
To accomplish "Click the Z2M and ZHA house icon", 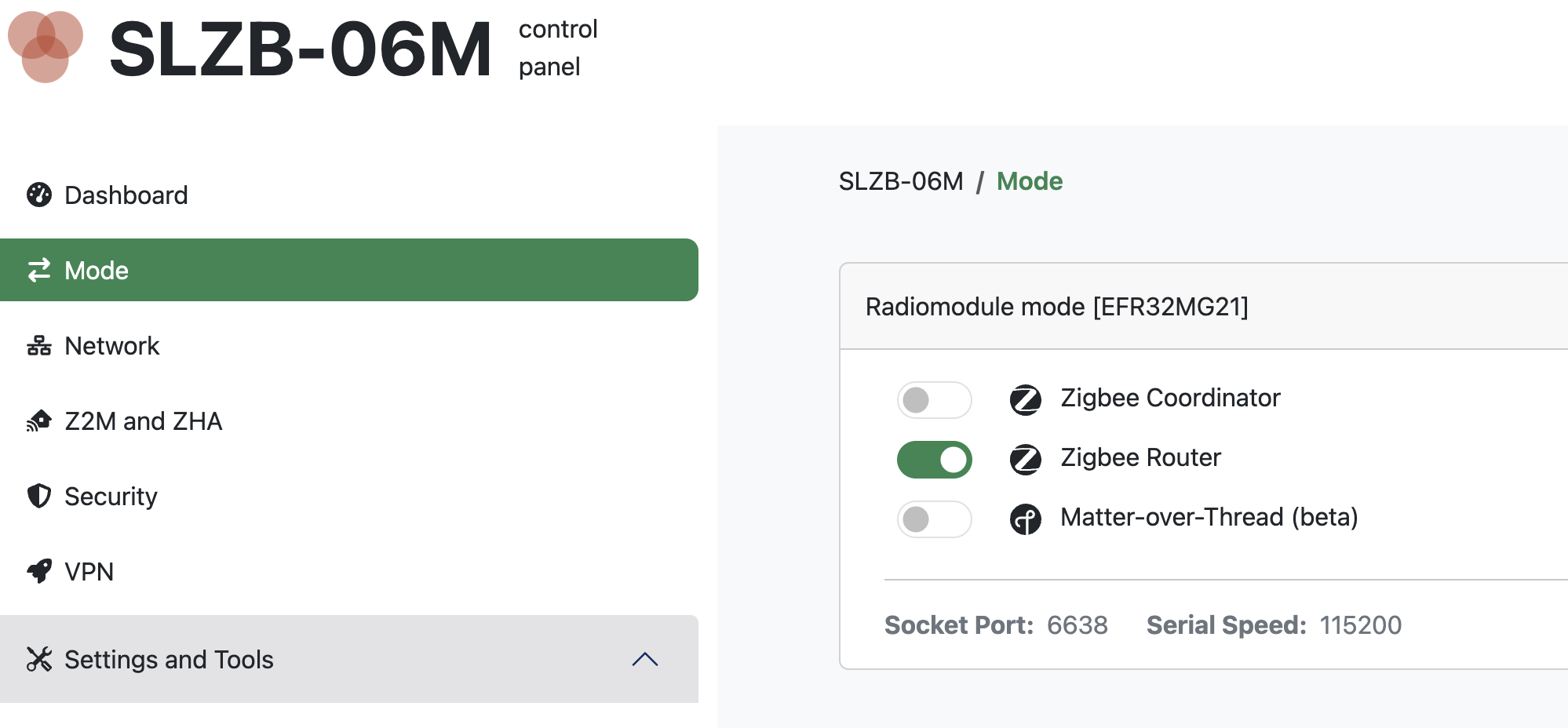I will point(38,420).
